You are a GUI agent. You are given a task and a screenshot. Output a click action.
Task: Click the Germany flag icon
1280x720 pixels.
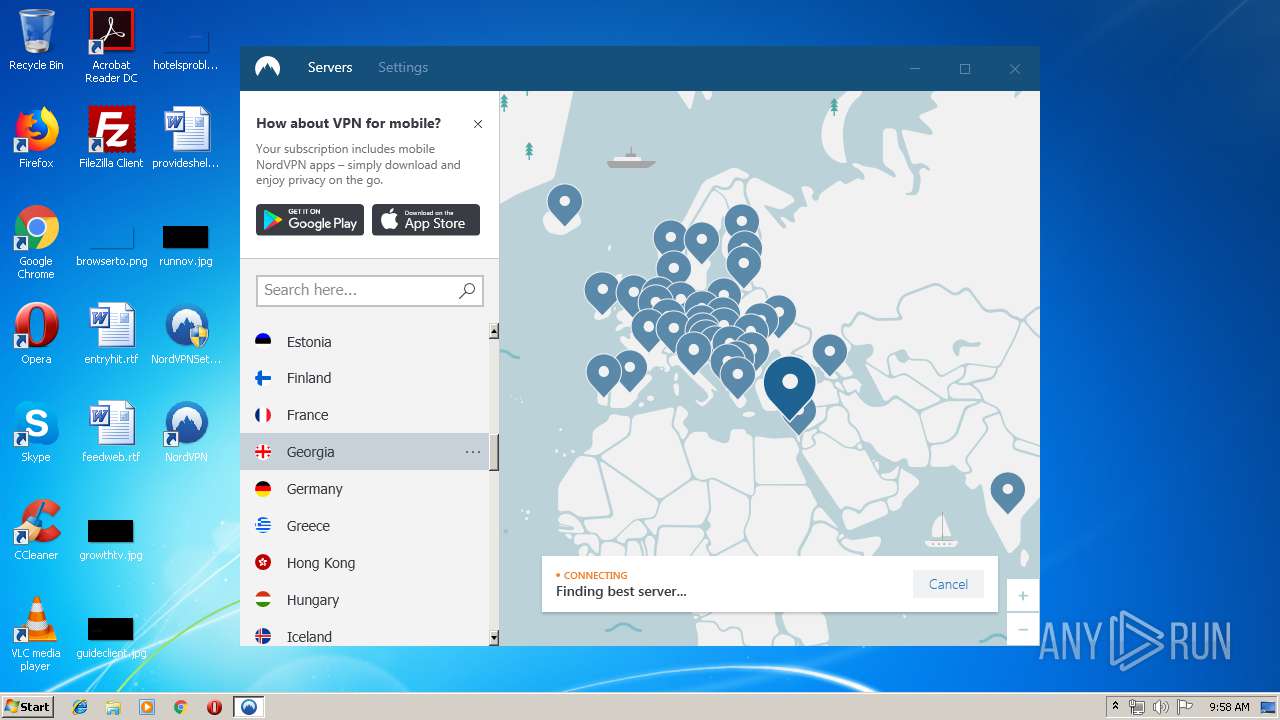pyautogui.click(x=263, y=489)
